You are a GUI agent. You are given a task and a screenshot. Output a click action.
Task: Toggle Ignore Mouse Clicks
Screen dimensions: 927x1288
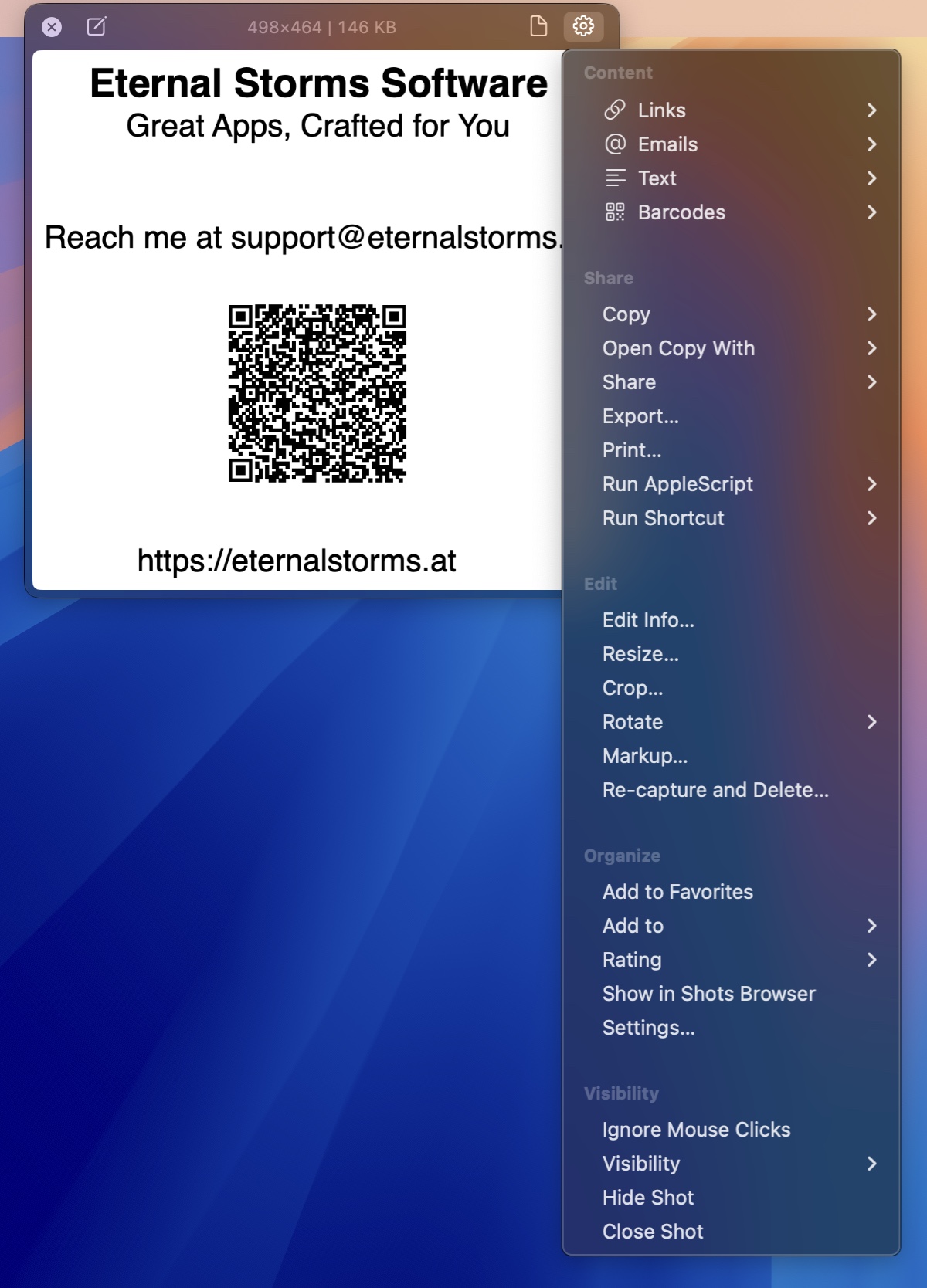[732, 1130]
